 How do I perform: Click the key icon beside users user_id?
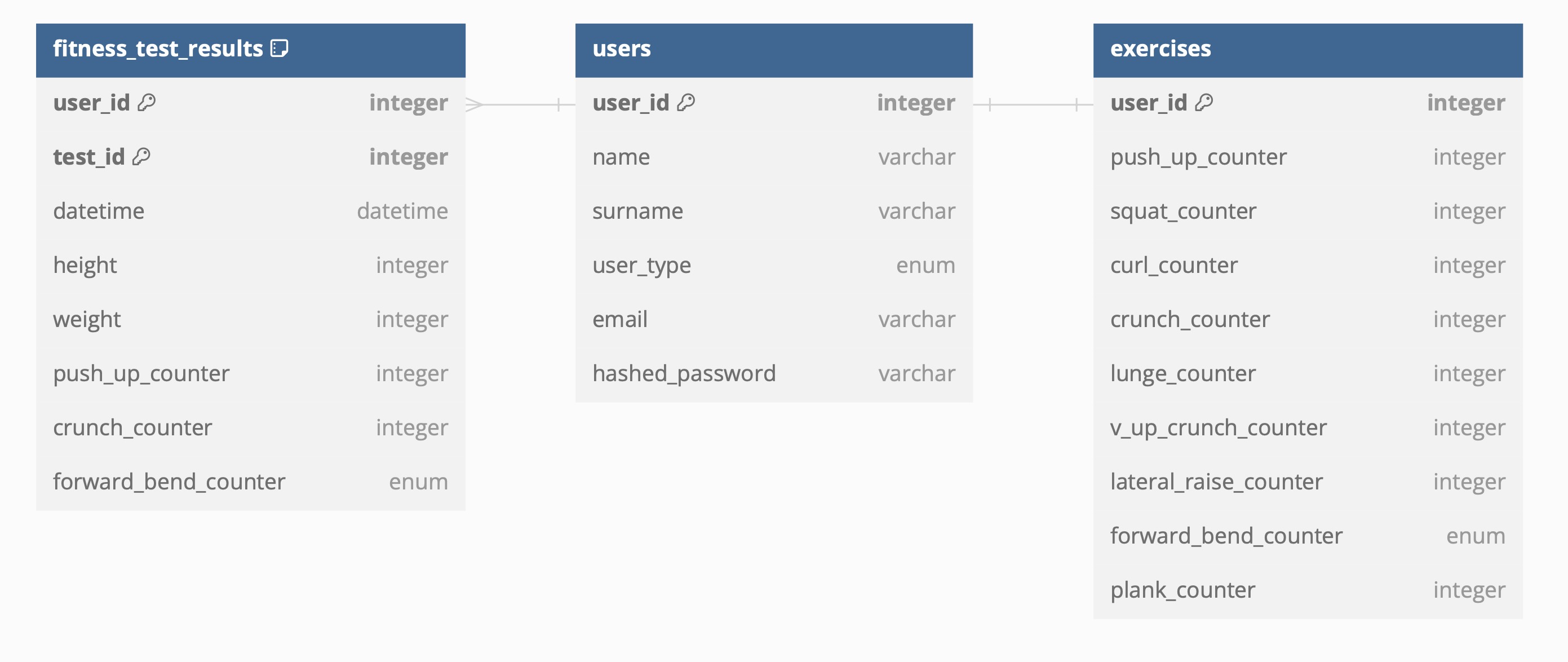686,102
